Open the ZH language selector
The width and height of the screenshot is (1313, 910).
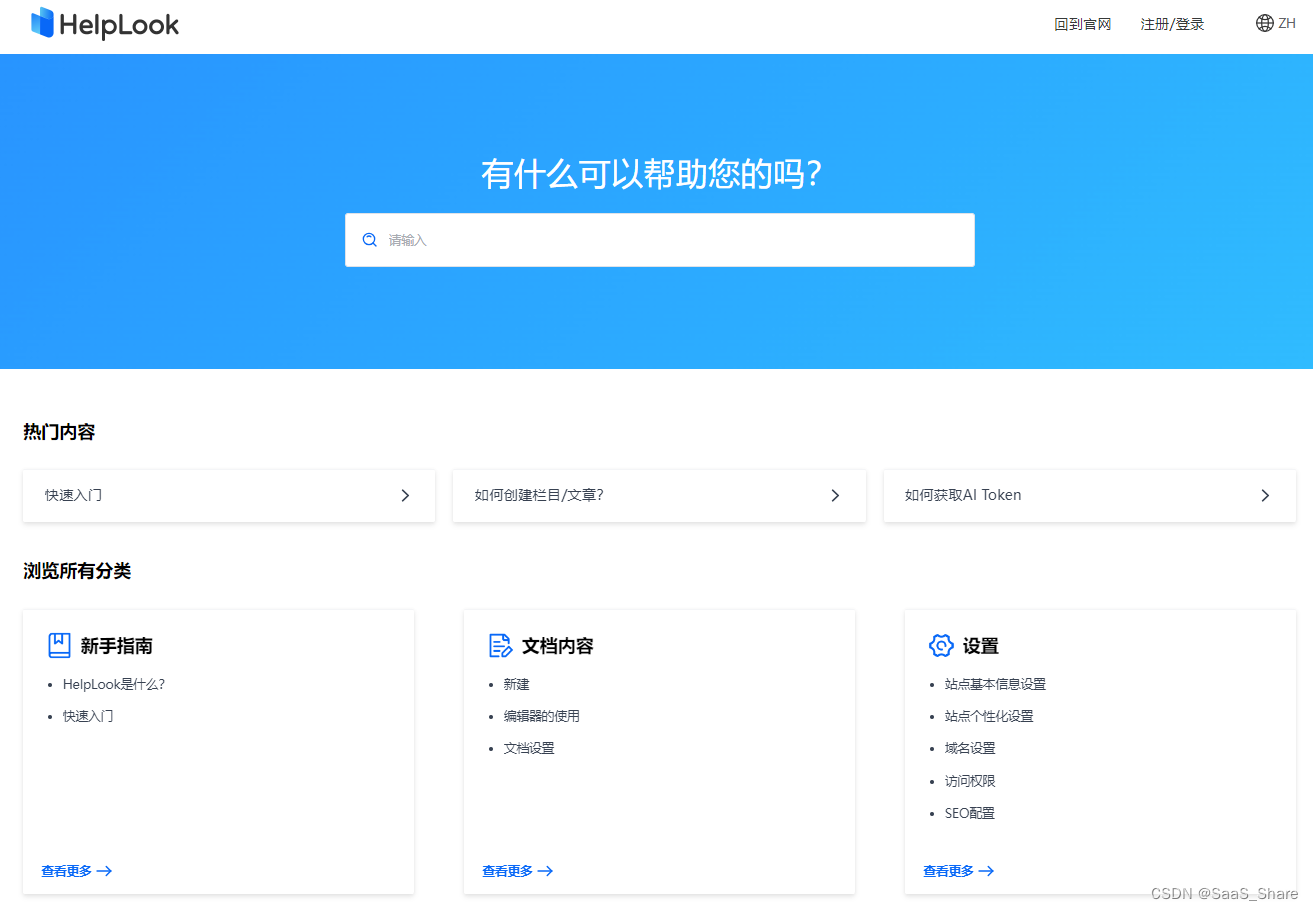coord(1276,23)
